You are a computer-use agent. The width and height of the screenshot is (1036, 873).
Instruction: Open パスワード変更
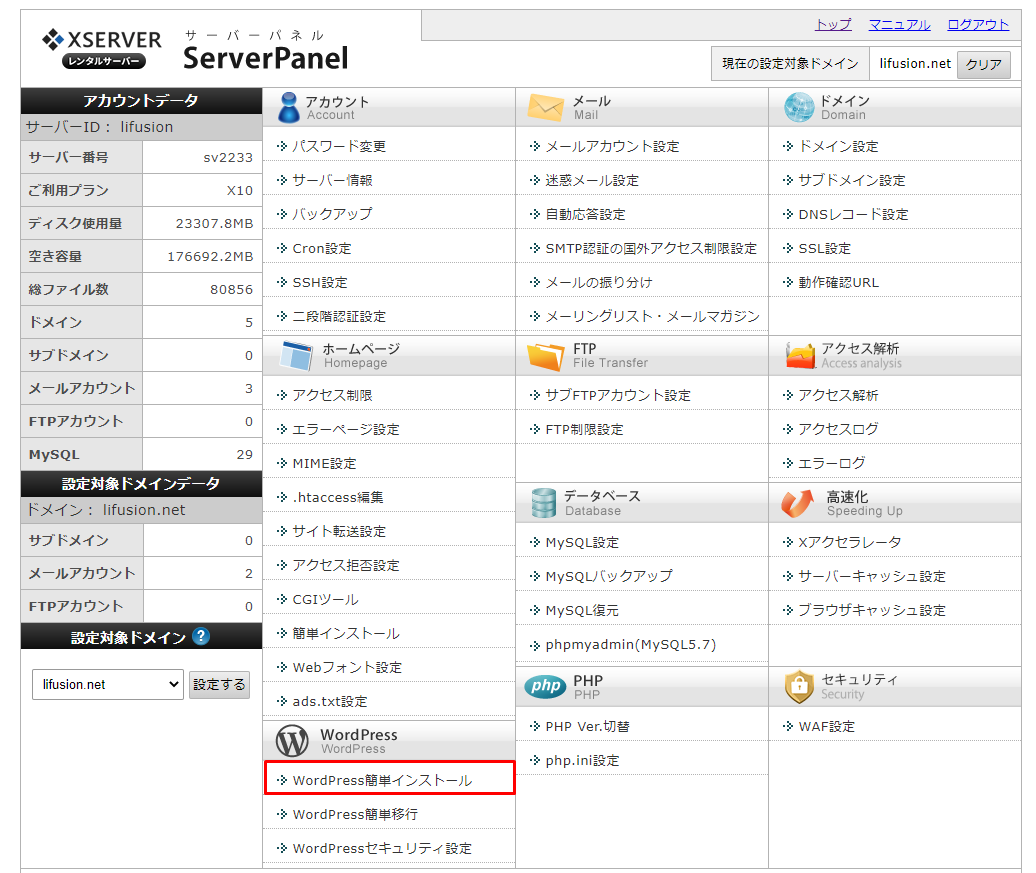tap(339, 146)
